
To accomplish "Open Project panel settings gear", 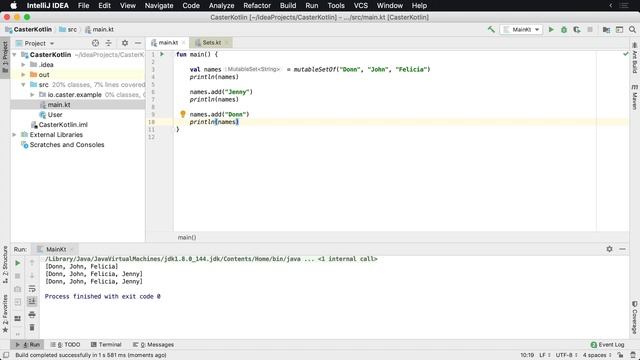I will click(125, 43).
